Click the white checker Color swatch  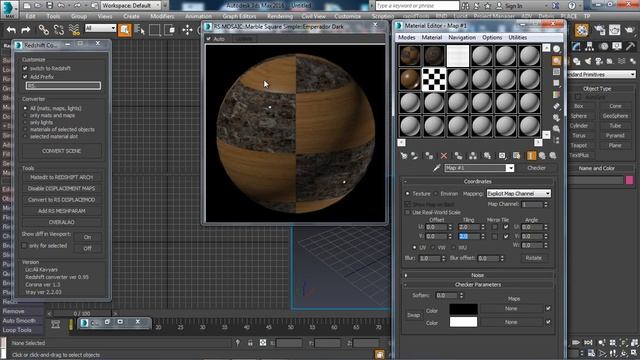coord(463,322)
